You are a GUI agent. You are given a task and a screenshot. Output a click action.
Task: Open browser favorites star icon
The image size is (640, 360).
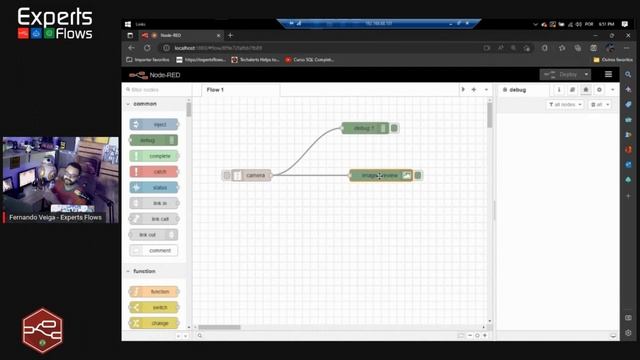click(x=562, y=48)
